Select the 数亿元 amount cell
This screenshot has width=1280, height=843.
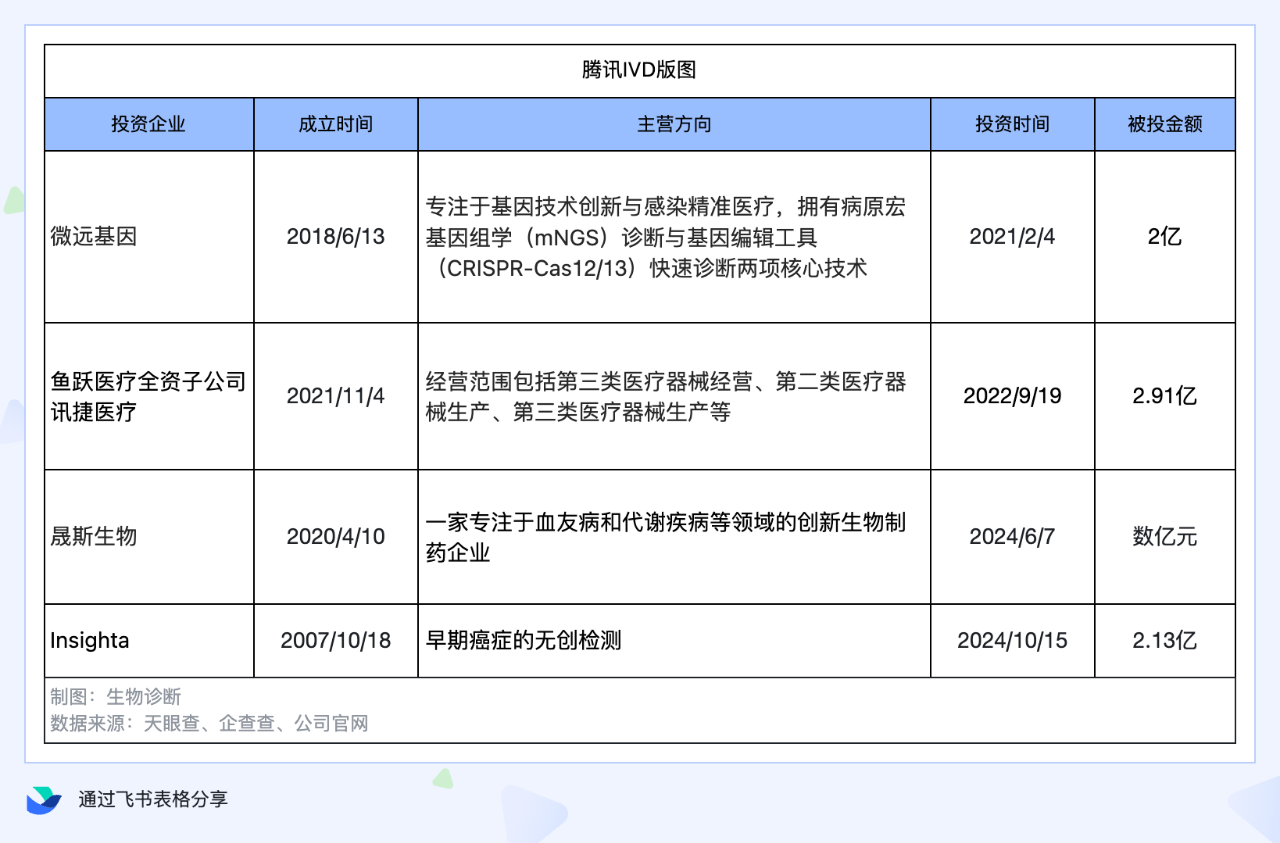[1164, 537]
